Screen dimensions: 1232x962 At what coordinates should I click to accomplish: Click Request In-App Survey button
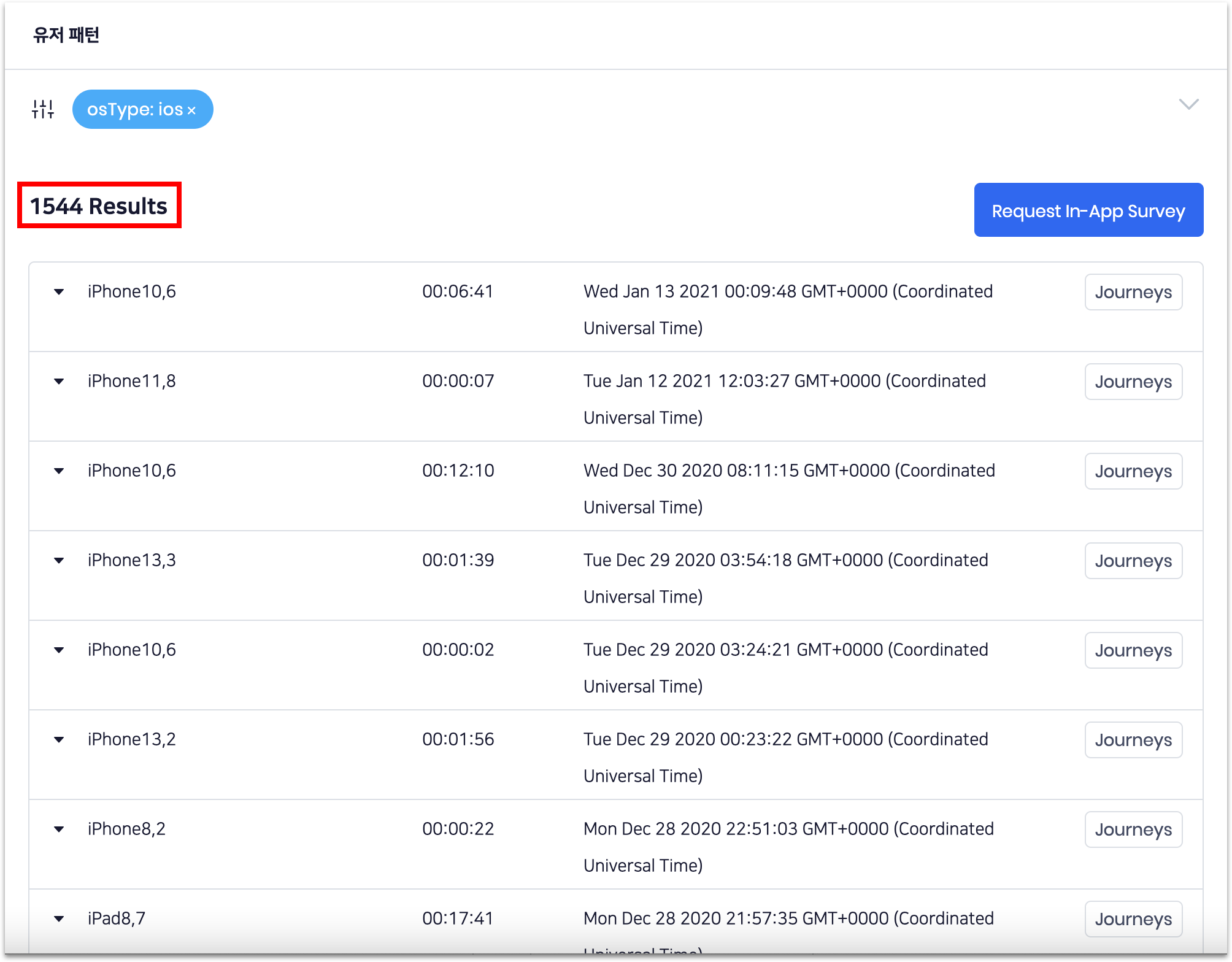pyautogui.click(x=1088, y=210)
